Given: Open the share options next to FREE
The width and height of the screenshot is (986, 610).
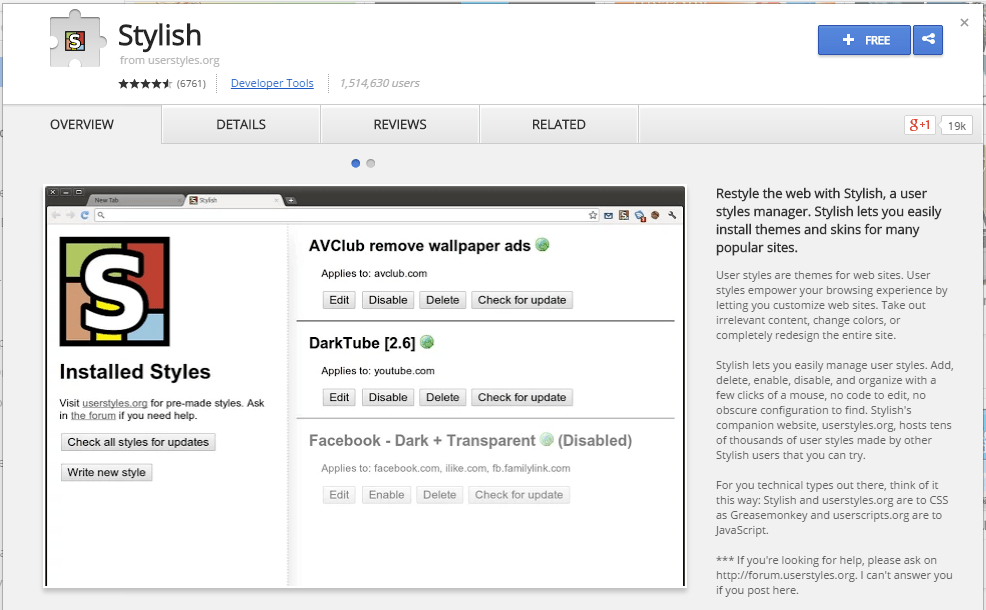Looking at the screenshot, I should coord(928,40).
